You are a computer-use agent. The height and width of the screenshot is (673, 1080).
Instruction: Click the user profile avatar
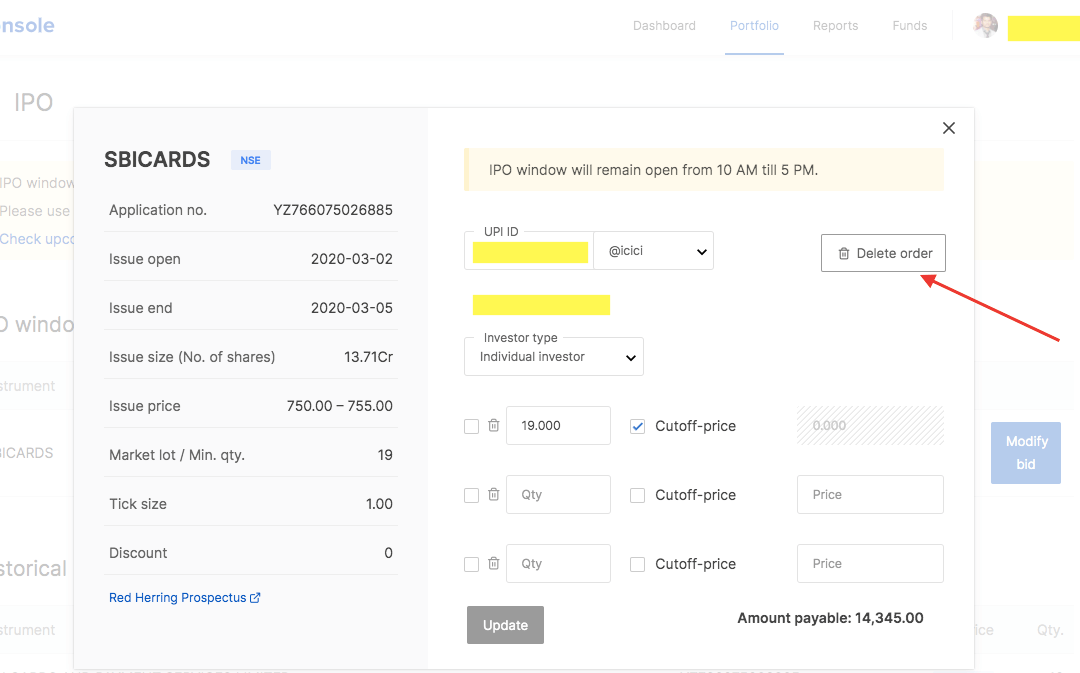click(986, 25)
